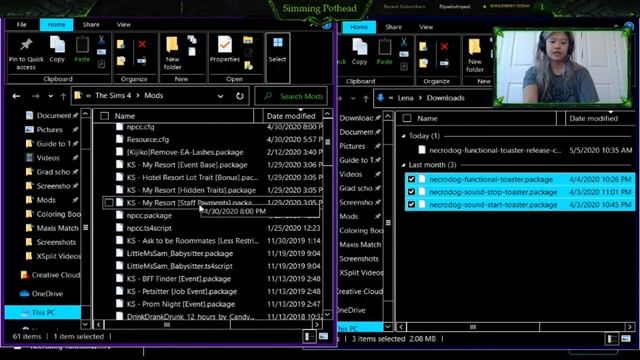This screenshot has width=640, height=360.
Task: Uncheck necrodog-sound-start-toaster.package checkbox
Action: pyautogui.click(x=411, y=204)
